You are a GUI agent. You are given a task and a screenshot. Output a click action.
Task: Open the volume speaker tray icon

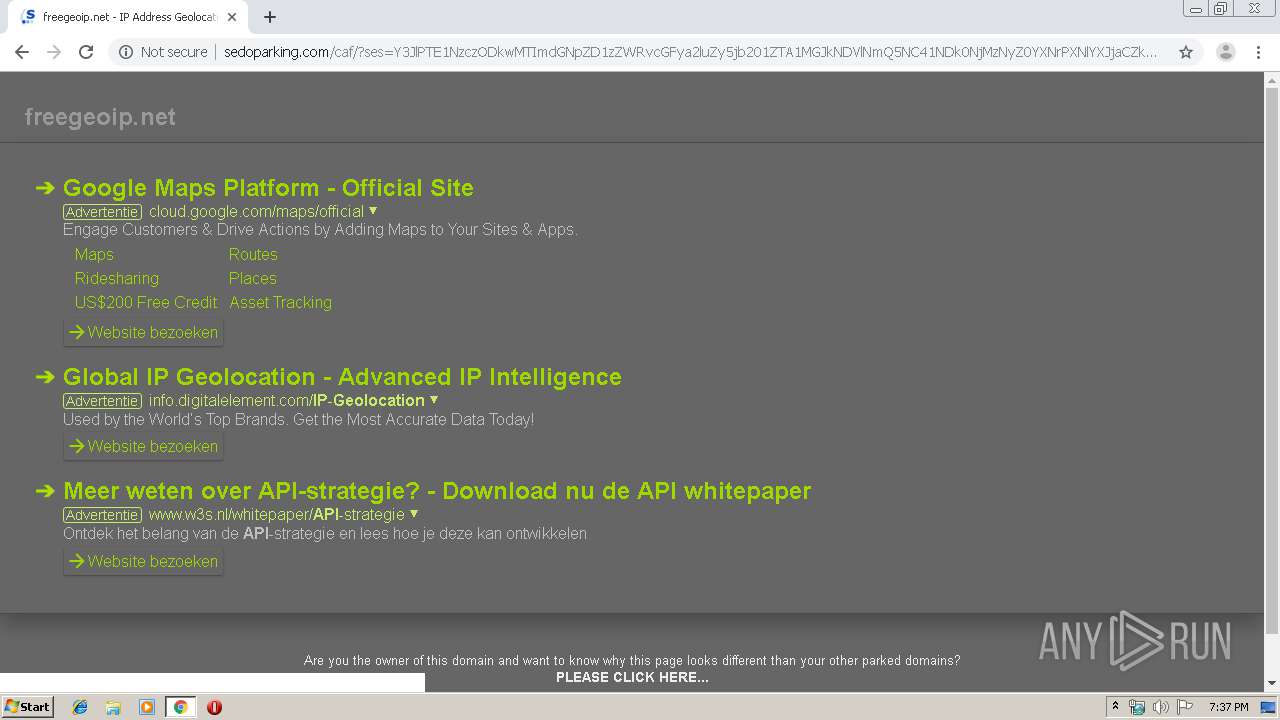[x=1161, y=707]
